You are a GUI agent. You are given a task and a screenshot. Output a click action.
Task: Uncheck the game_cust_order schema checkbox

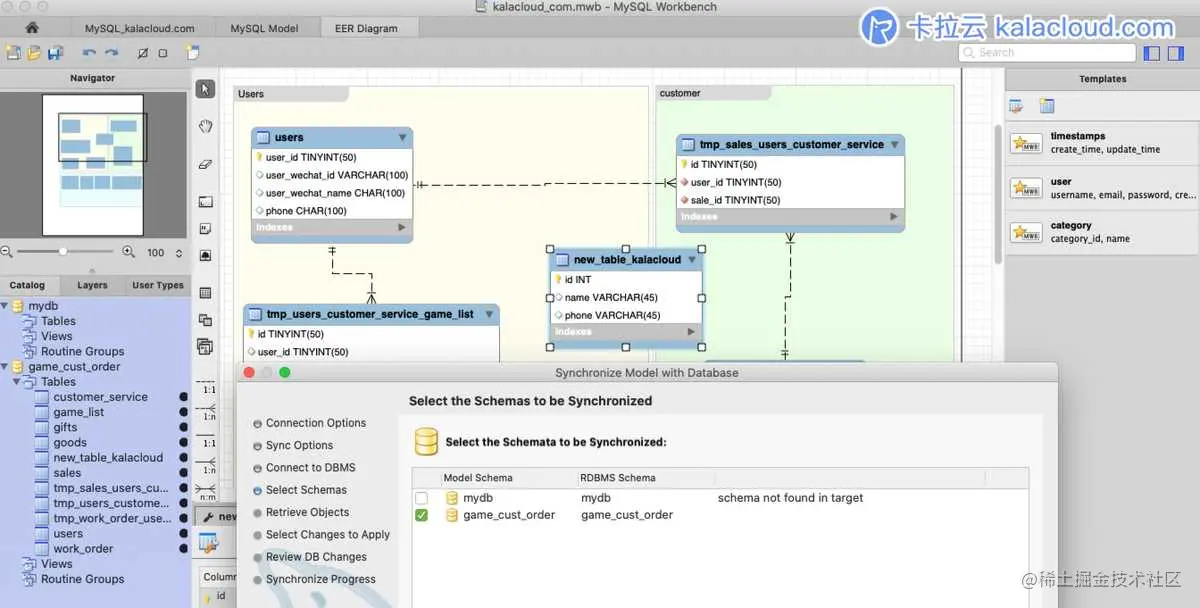pyautogui.click(x=421, y=515)
